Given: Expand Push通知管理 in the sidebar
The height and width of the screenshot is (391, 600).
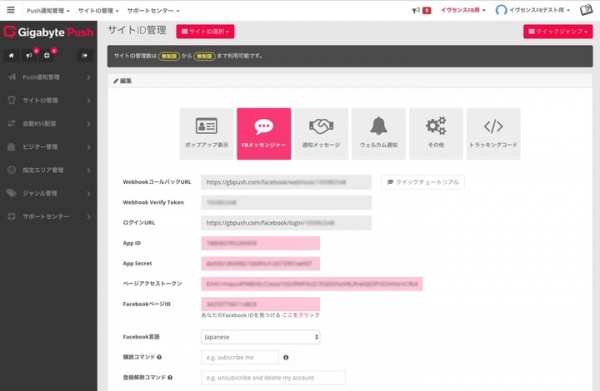Looking at the screenshot, I should tap(49, 77).
